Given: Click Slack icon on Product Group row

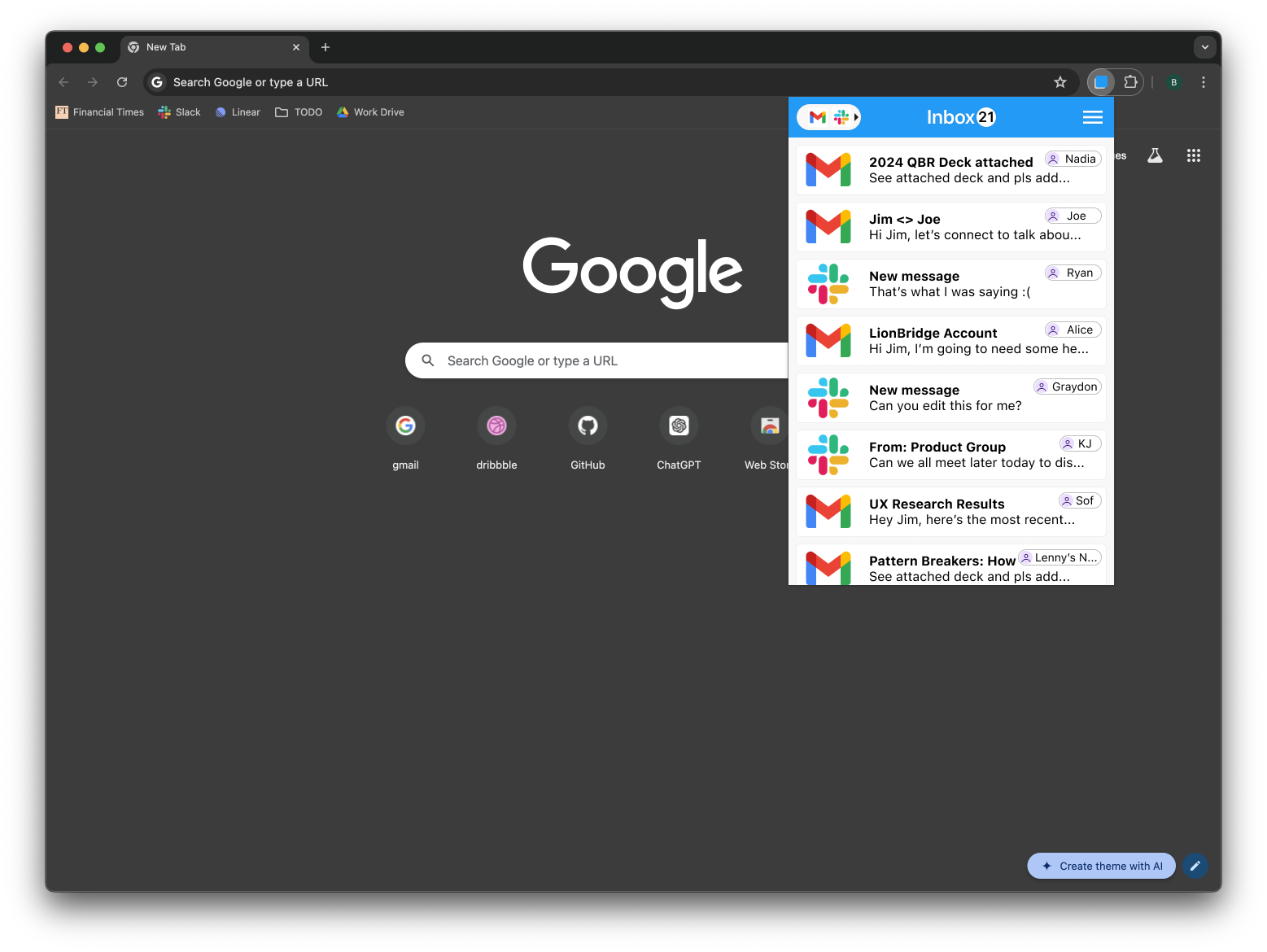Looking at the screenshot, I should (828, 455).
